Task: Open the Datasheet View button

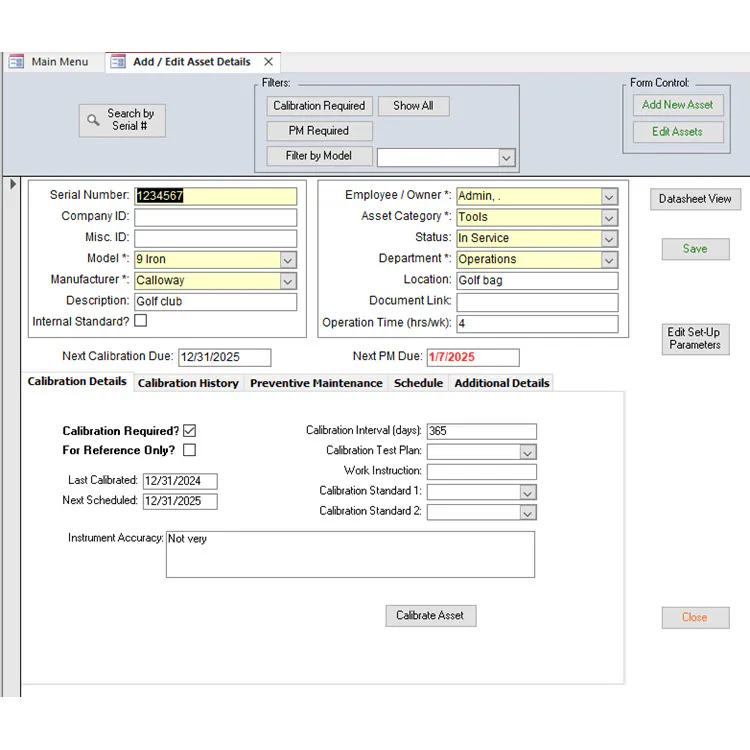Action: [695, 199]
